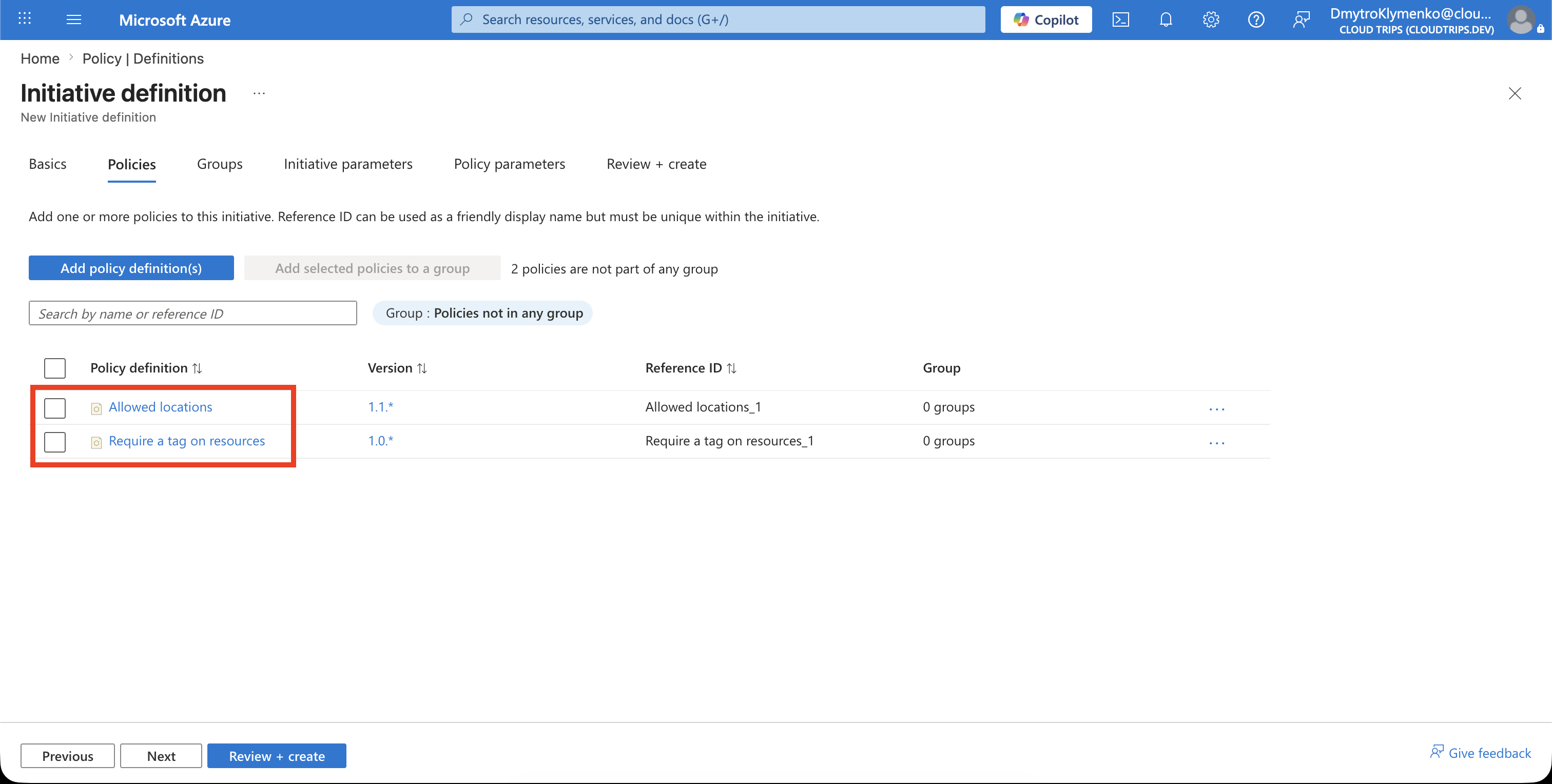Sort by Reference ID column
The image size is (1552, 784).
pyautogui.click(x=690, y=368)
